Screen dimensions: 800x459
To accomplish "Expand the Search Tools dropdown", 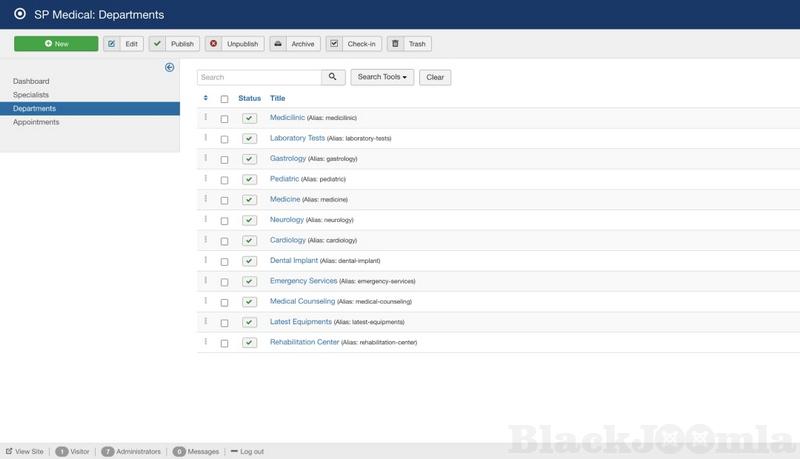I will point(382,77).
